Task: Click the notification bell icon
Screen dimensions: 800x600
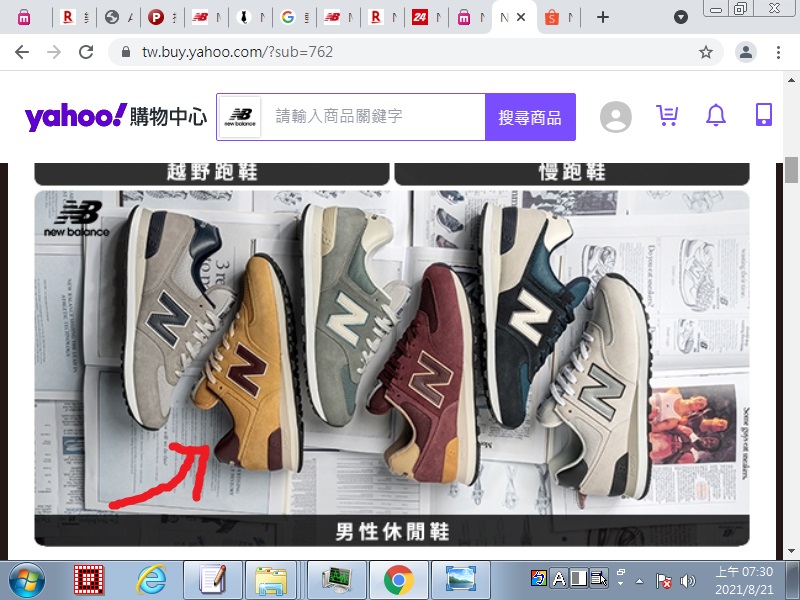Action: click(x=715, y=116)
